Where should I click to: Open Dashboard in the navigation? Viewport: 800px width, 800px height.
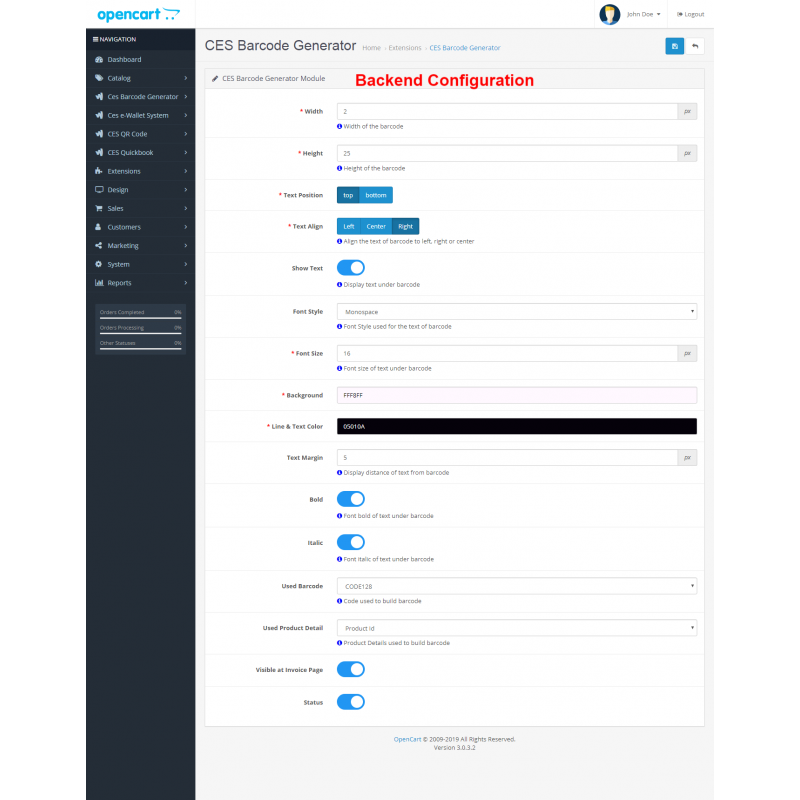pos(140,60)
